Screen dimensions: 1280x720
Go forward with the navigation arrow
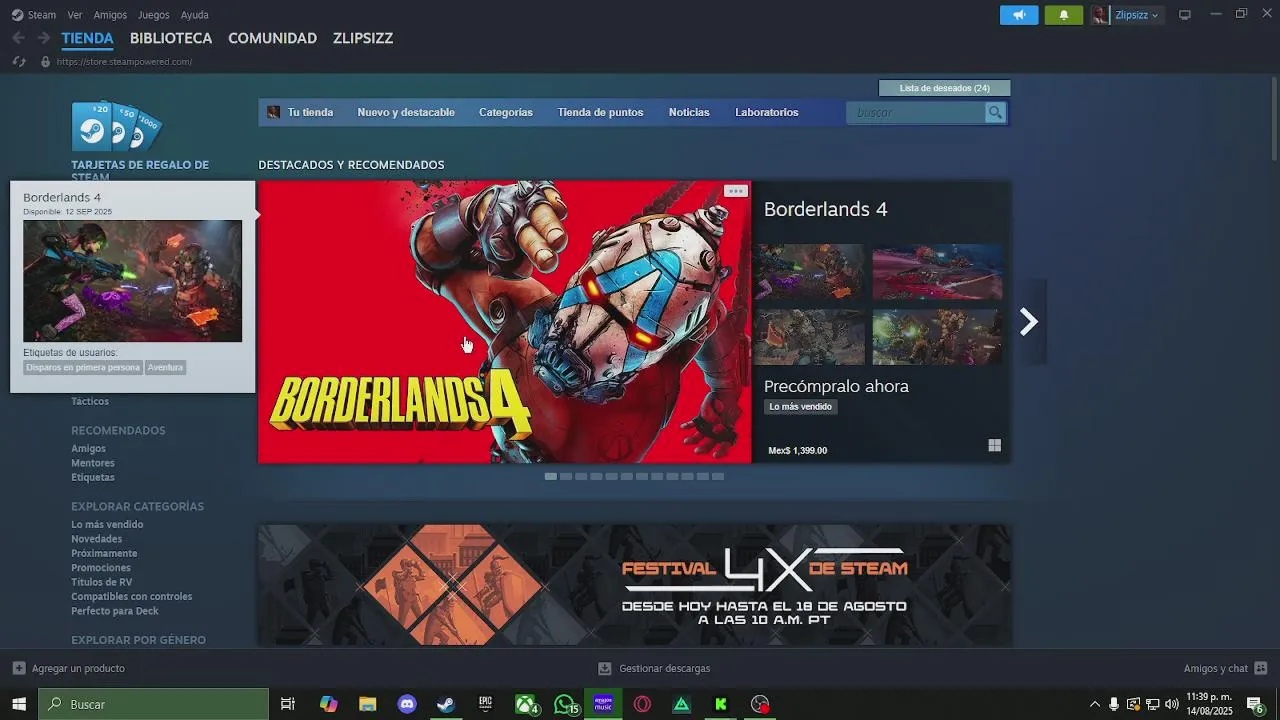43,38
